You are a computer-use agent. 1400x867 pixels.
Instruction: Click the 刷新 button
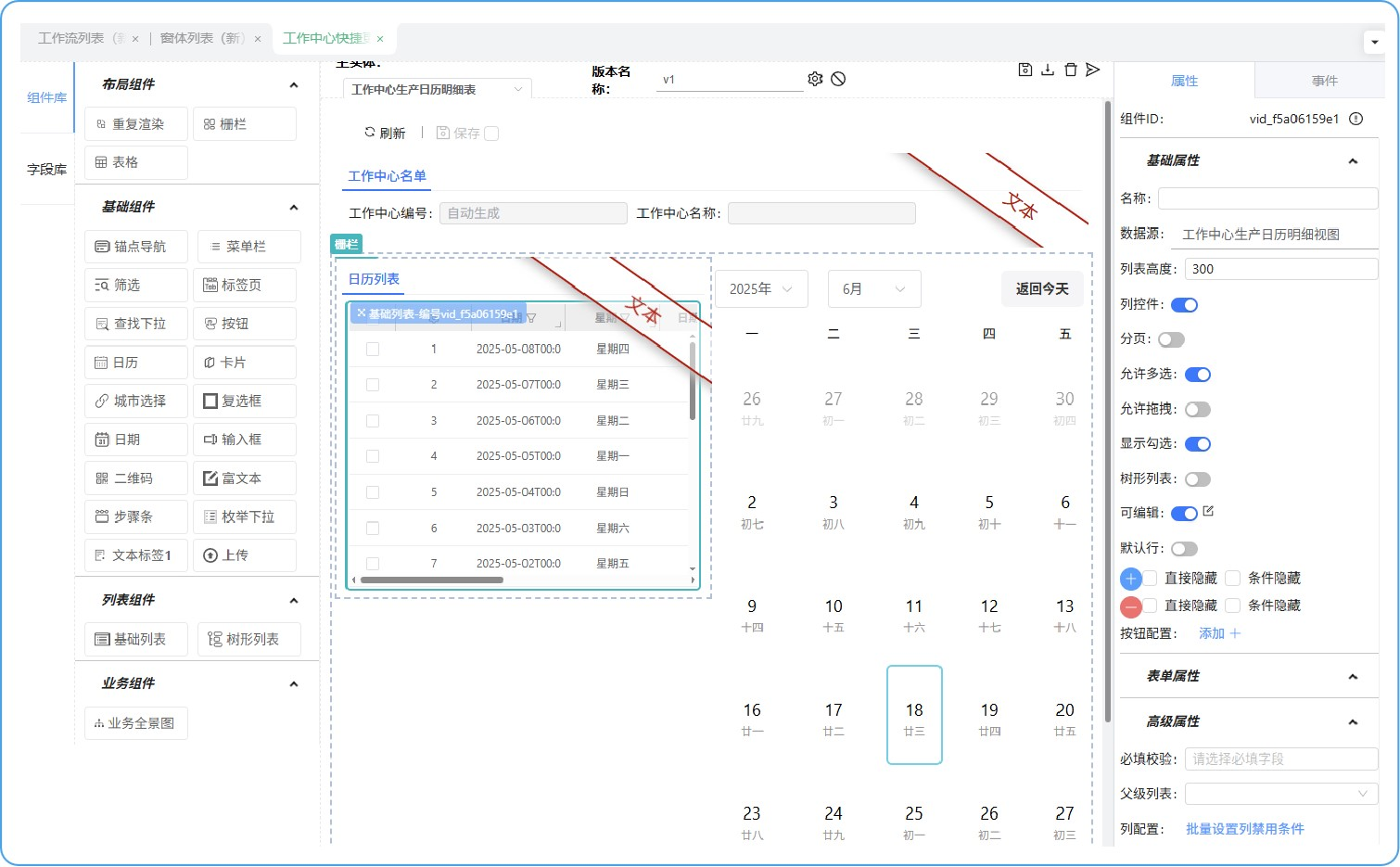click(x=385, y=134)
